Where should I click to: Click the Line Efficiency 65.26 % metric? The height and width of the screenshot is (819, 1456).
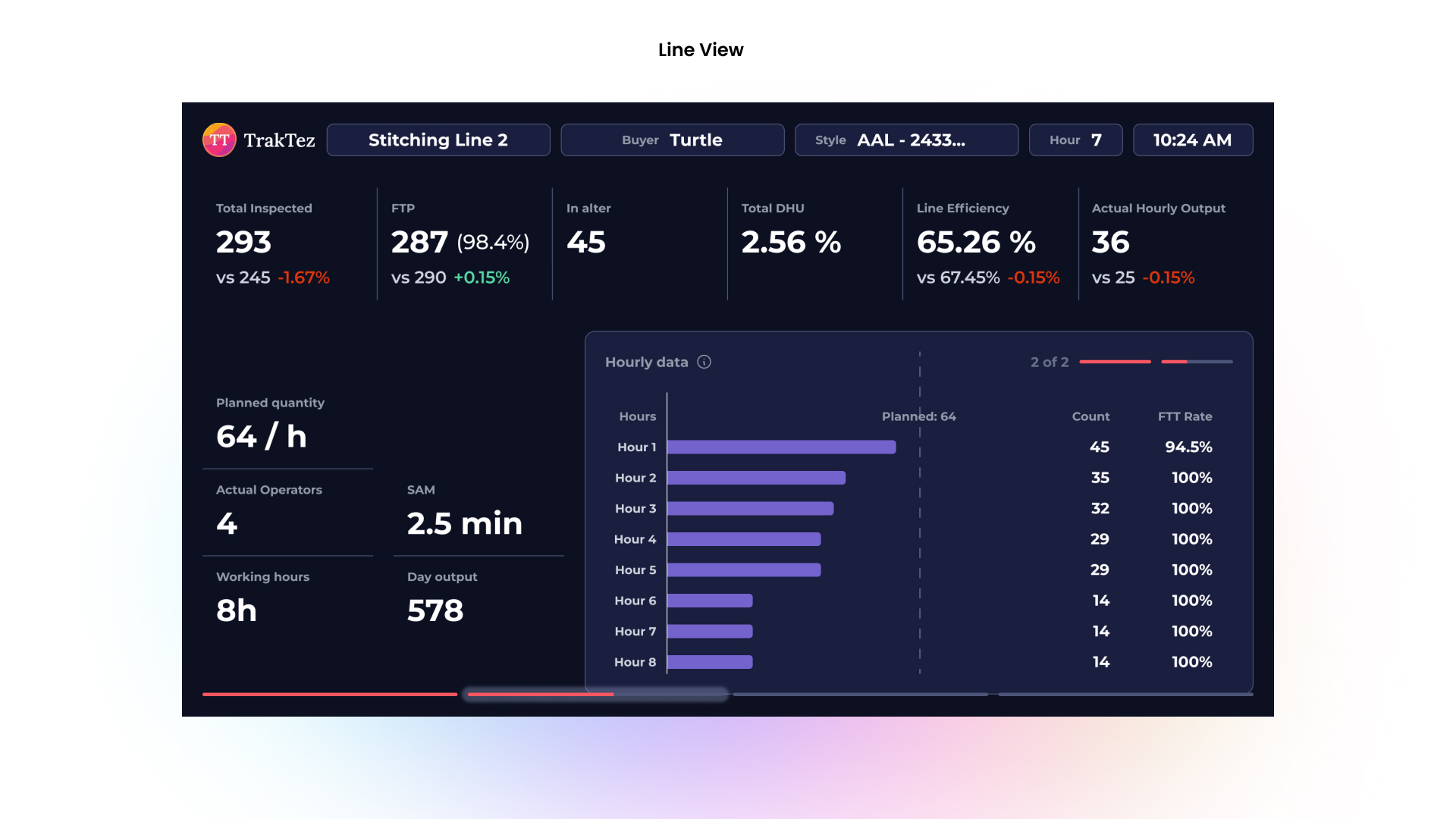coord(976,243)
